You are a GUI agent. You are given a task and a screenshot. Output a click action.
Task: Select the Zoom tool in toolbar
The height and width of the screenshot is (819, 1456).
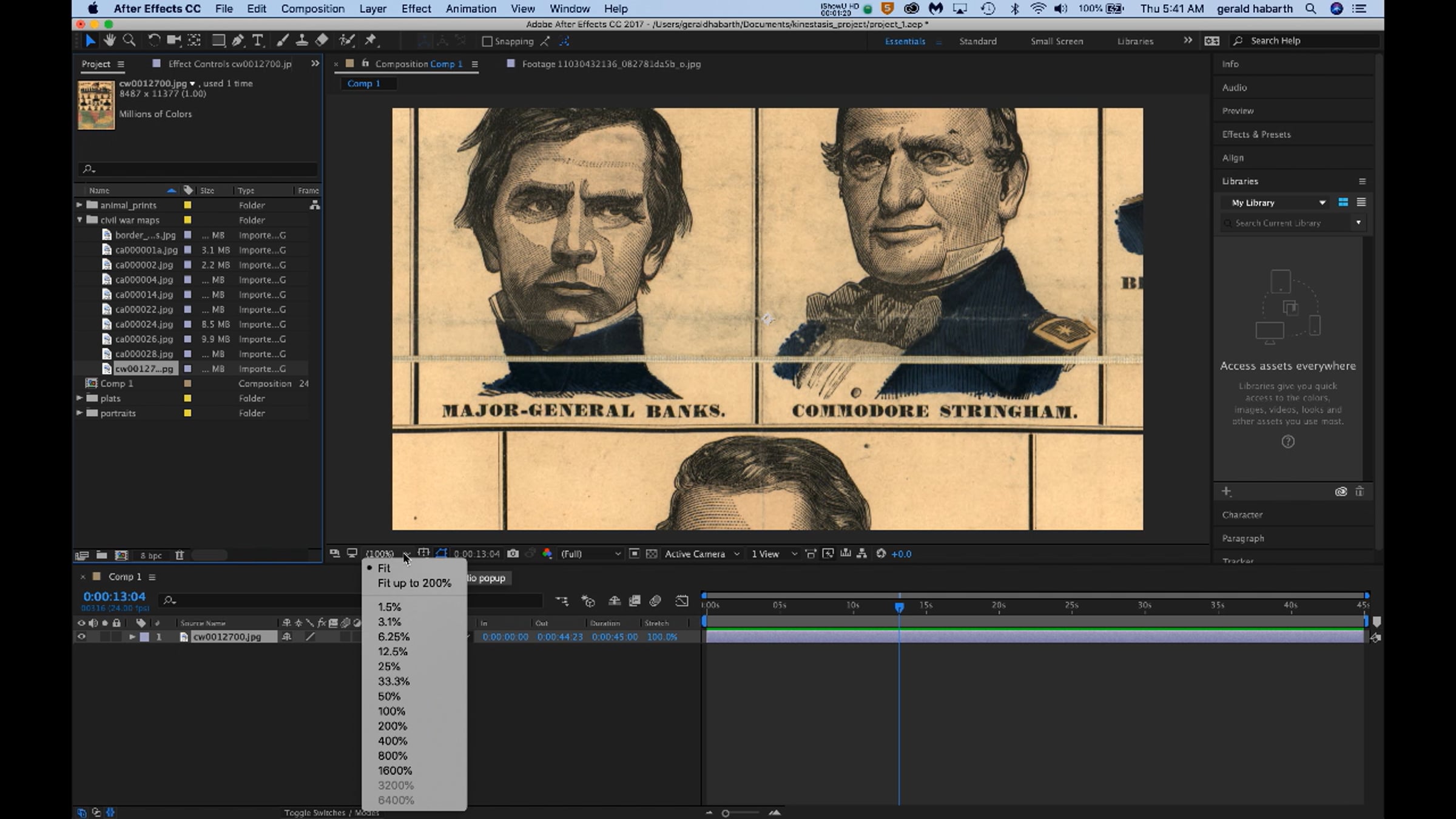coord(129,41)
